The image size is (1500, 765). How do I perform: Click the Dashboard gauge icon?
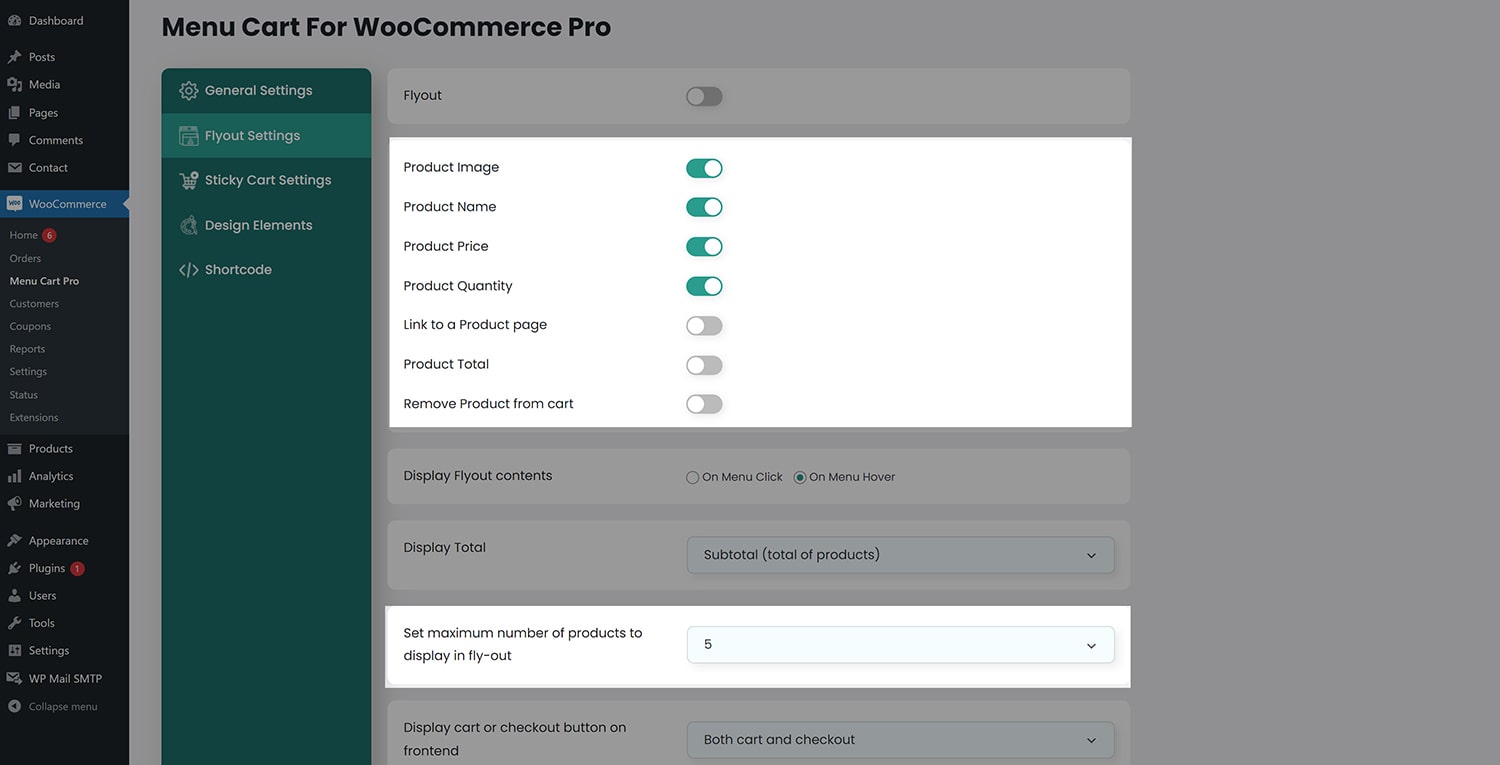pos(14,20)
